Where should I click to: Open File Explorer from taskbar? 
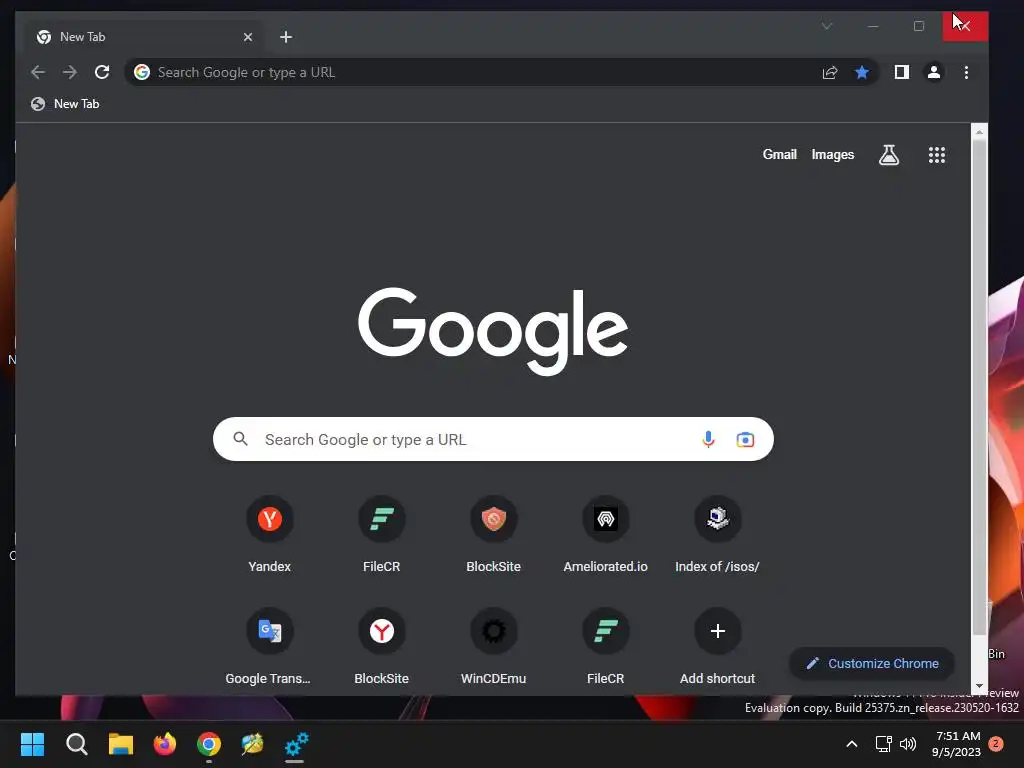click(x=121, y=744)
